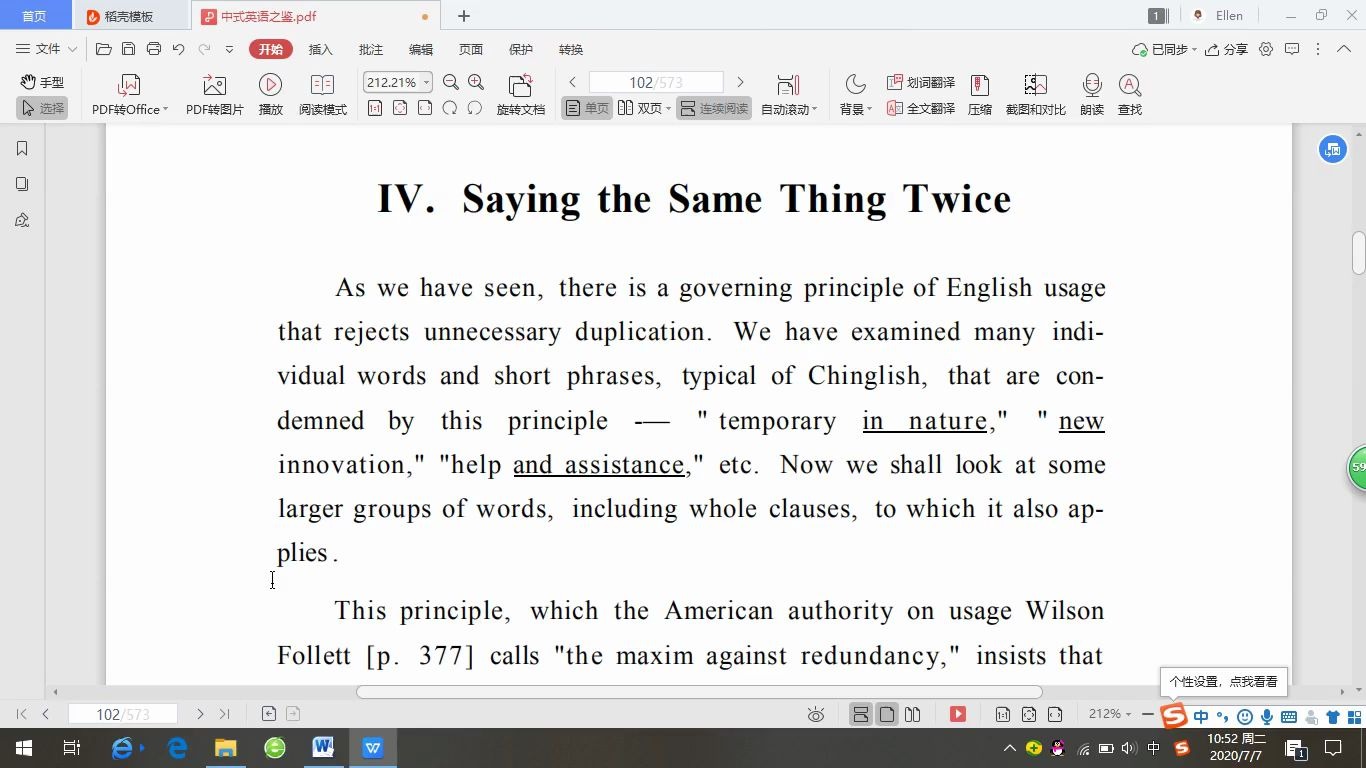Image resolution: width=1366 pixels, height=768 pixels.
Task: Undo the last action
Action: point(178,49)
